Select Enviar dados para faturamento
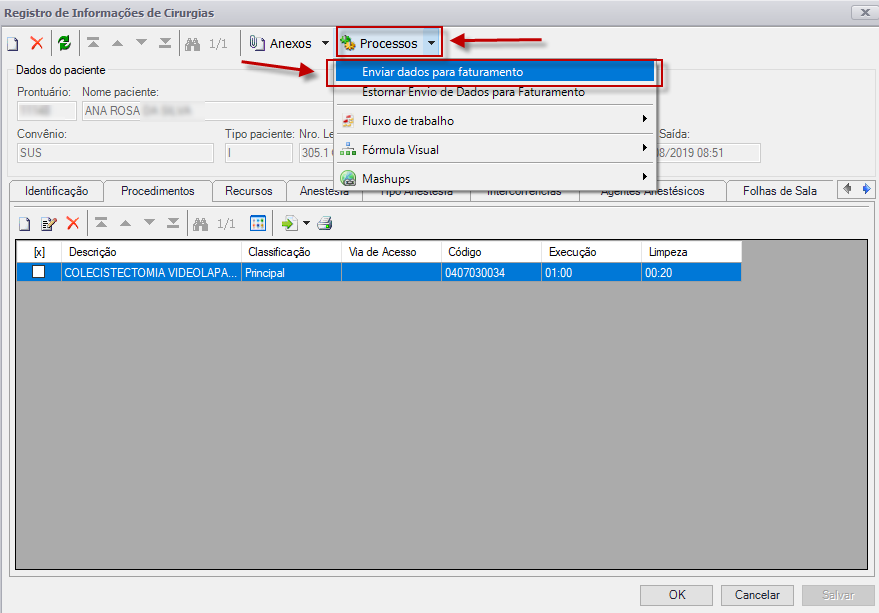This screenshot has height=613, width=879. (494, 72)
